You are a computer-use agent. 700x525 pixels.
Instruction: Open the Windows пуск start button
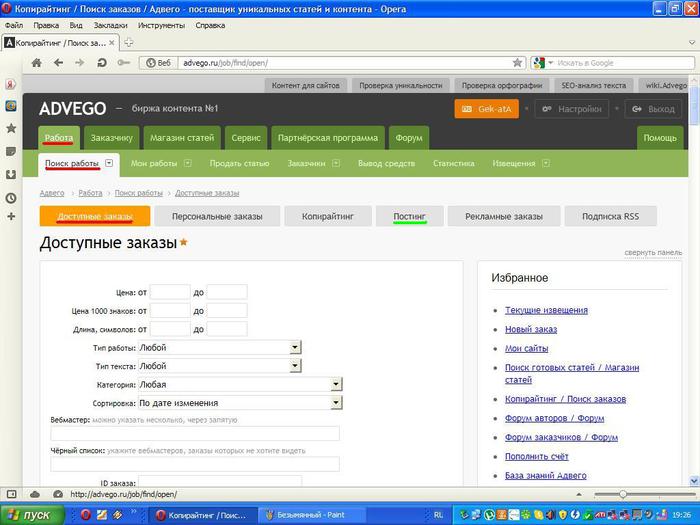tap(31, 515)
